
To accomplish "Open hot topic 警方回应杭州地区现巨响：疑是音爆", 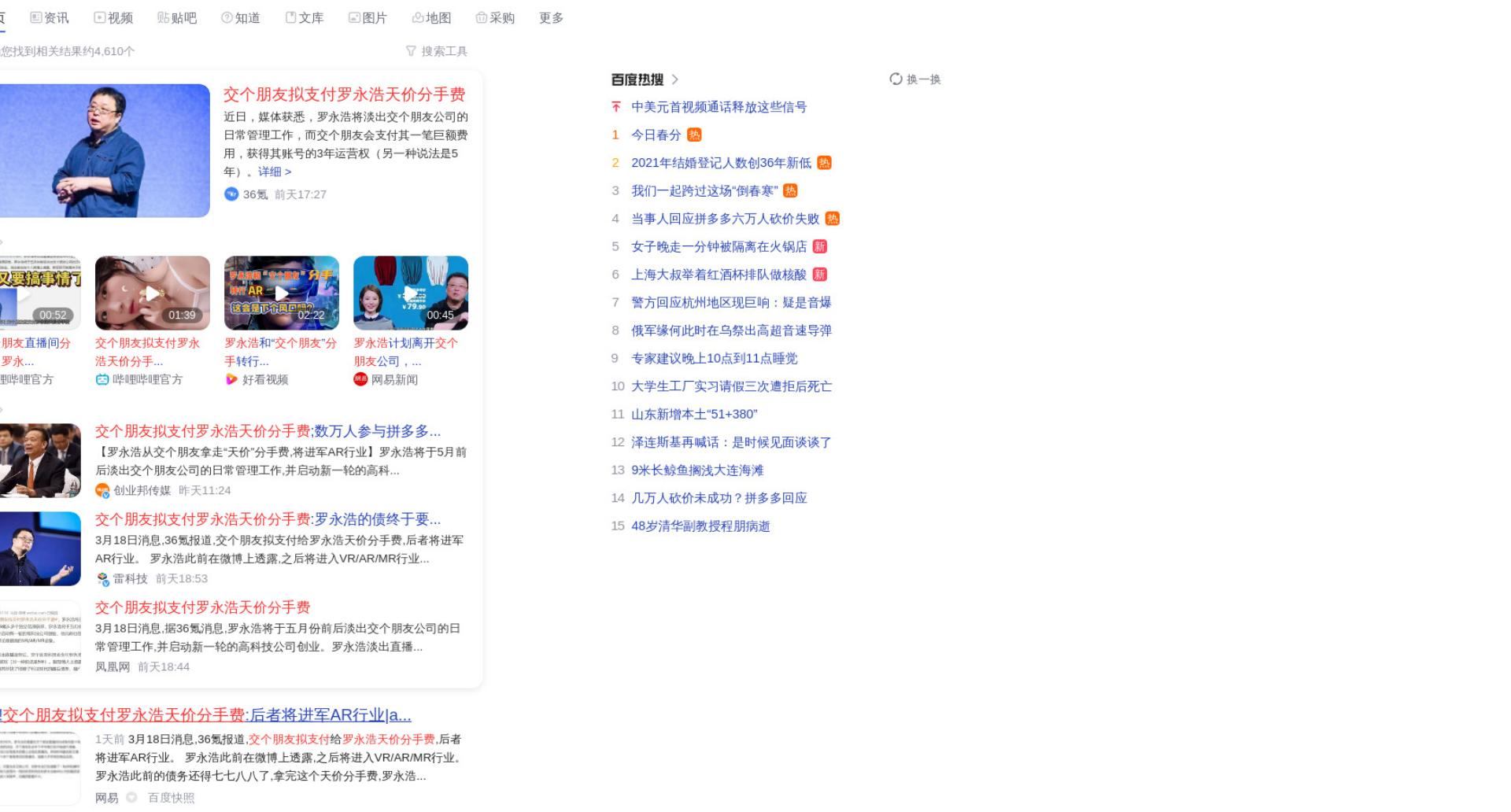I will coord(731,302).
